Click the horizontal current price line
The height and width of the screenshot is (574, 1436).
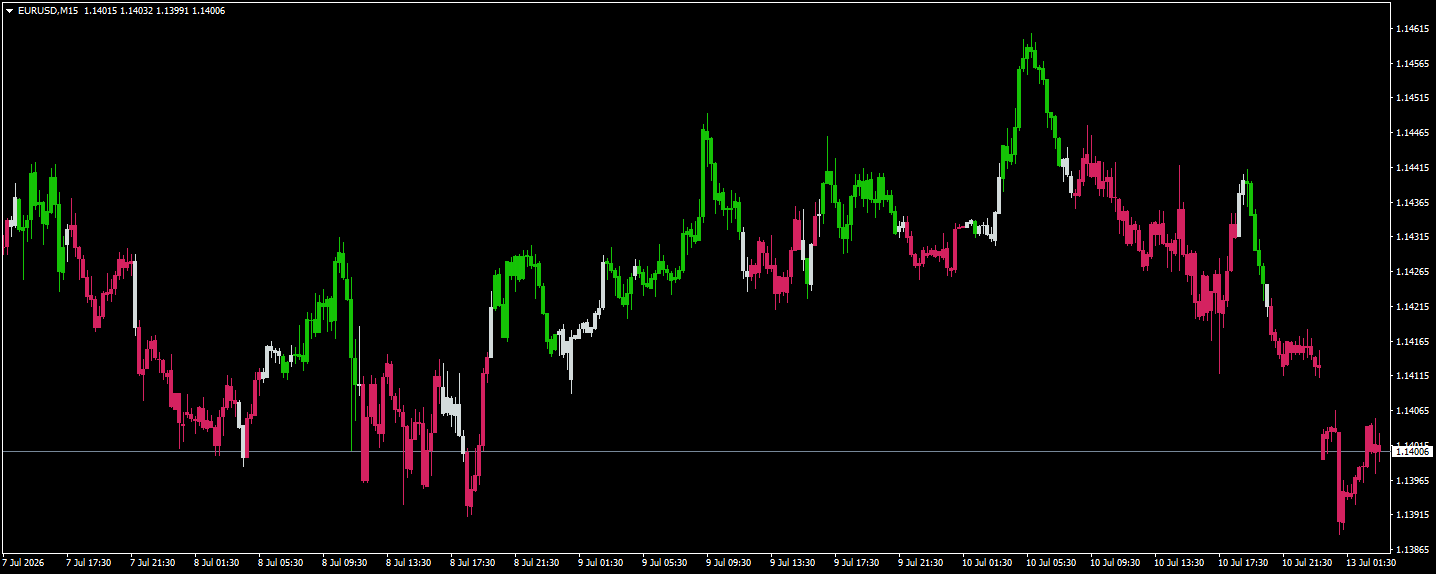(x=696, y=452)
